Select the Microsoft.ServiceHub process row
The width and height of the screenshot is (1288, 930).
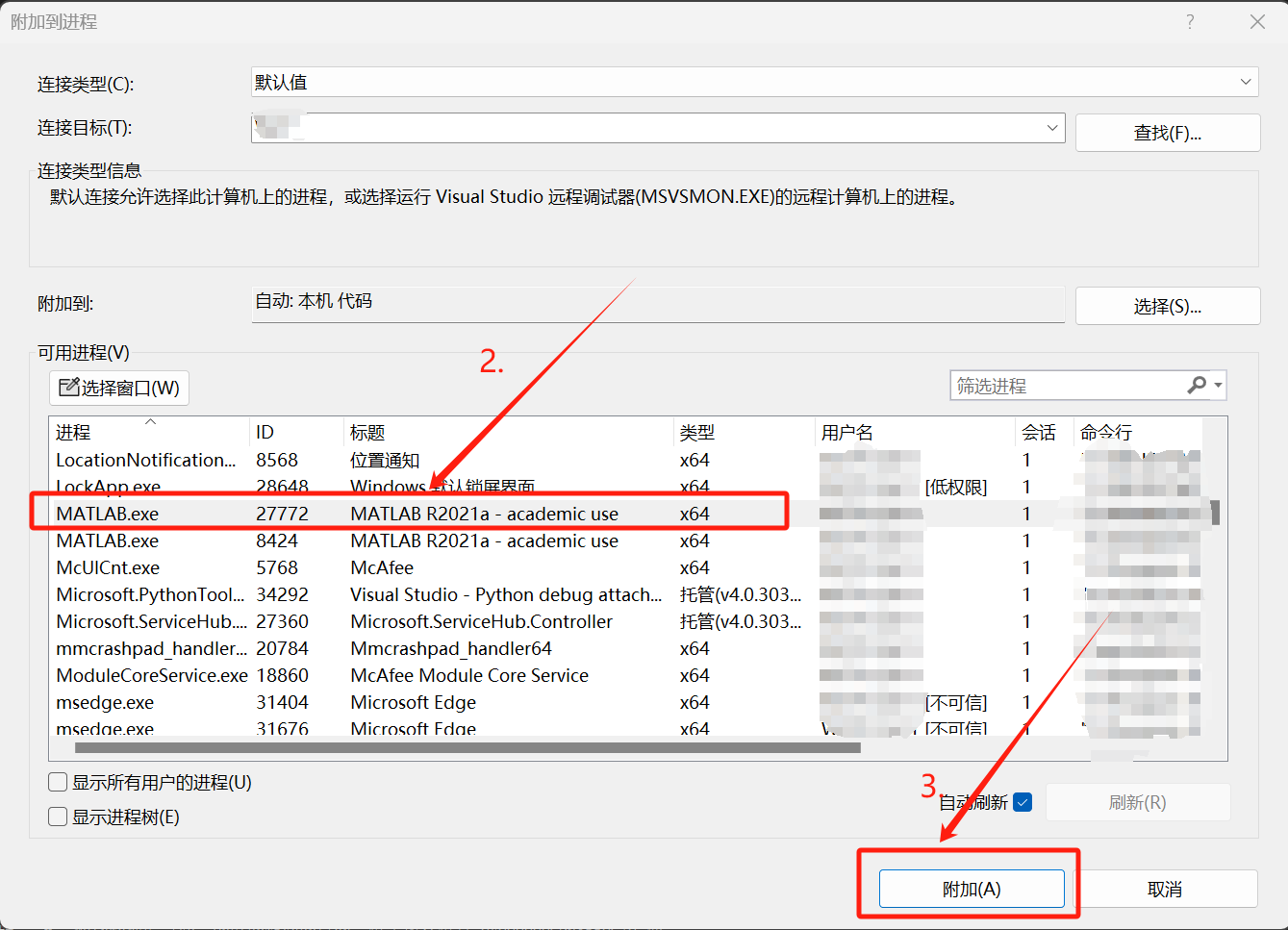point(625,621)
